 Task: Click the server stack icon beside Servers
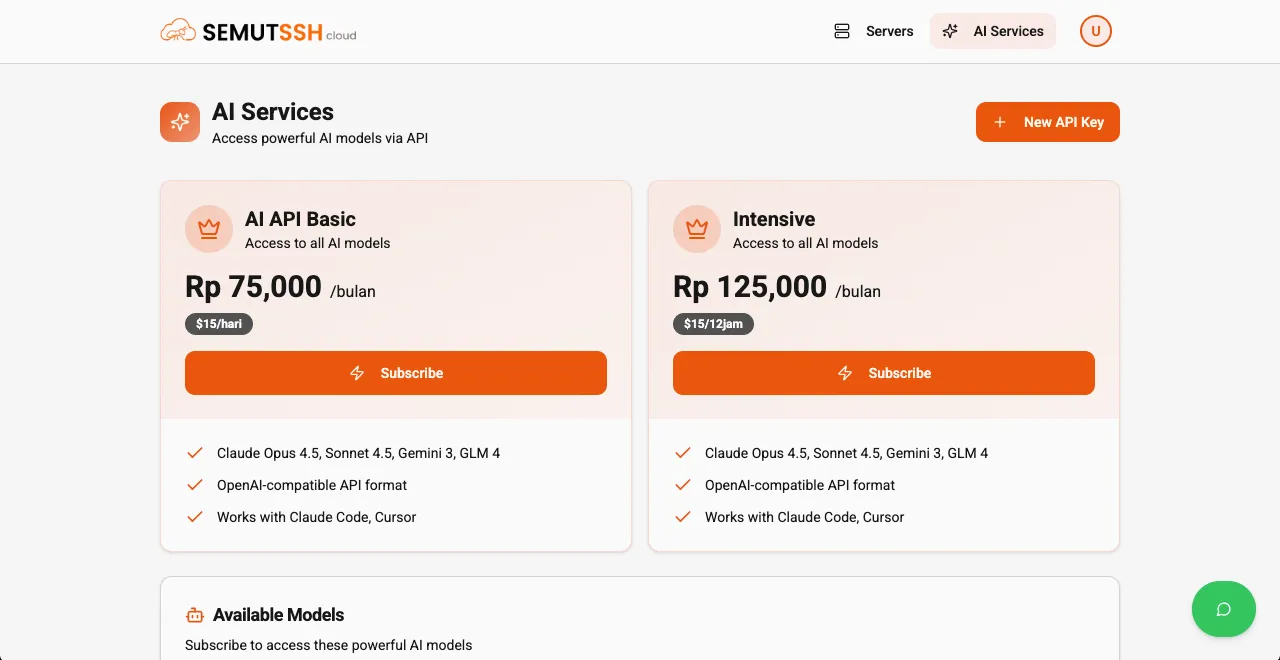pos(841,31)
